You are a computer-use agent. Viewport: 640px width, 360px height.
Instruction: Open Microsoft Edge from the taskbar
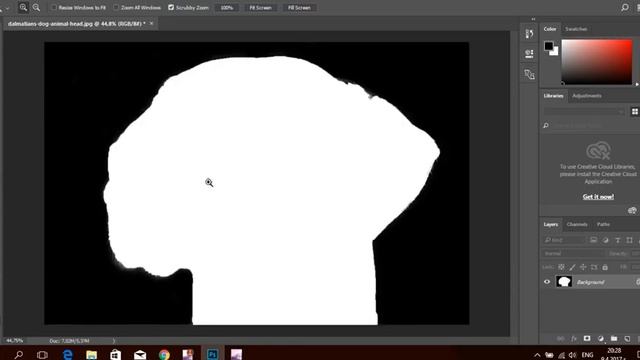67,354
